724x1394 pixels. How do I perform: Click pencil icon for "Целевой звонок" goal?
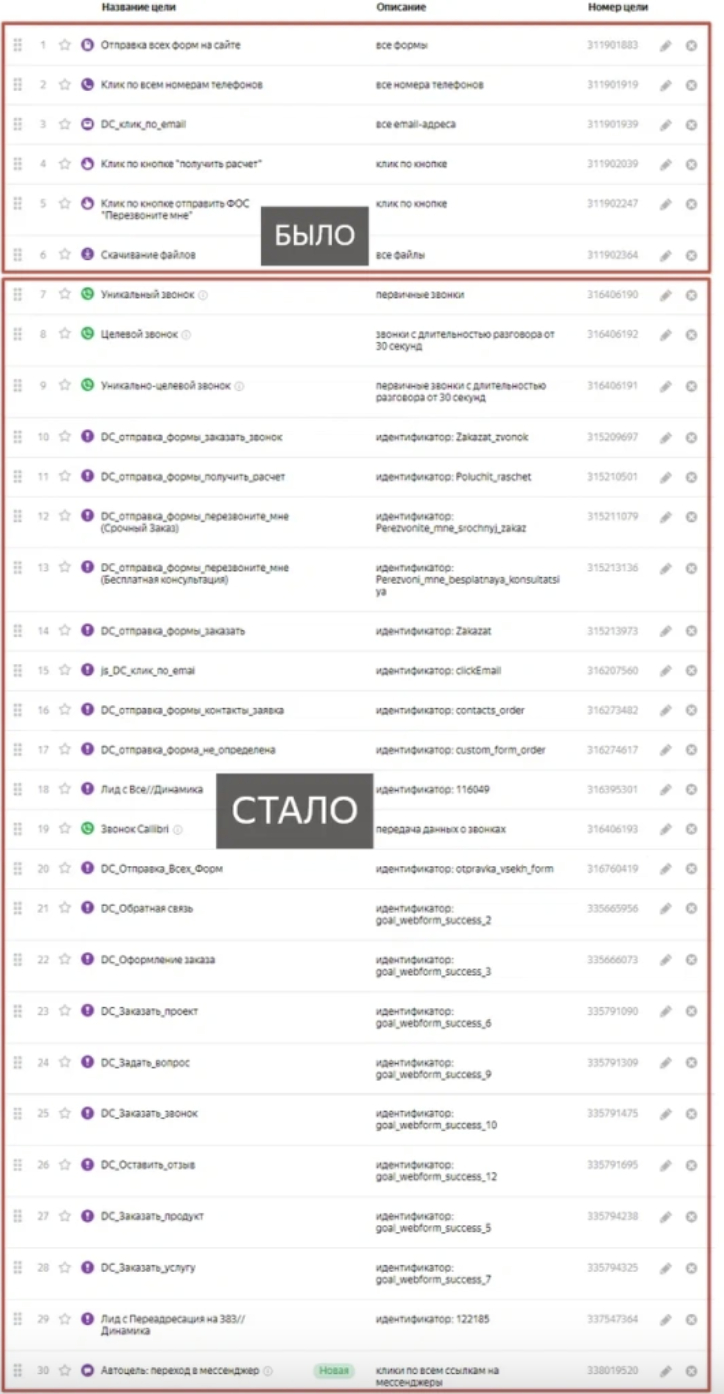pos(666,335)
